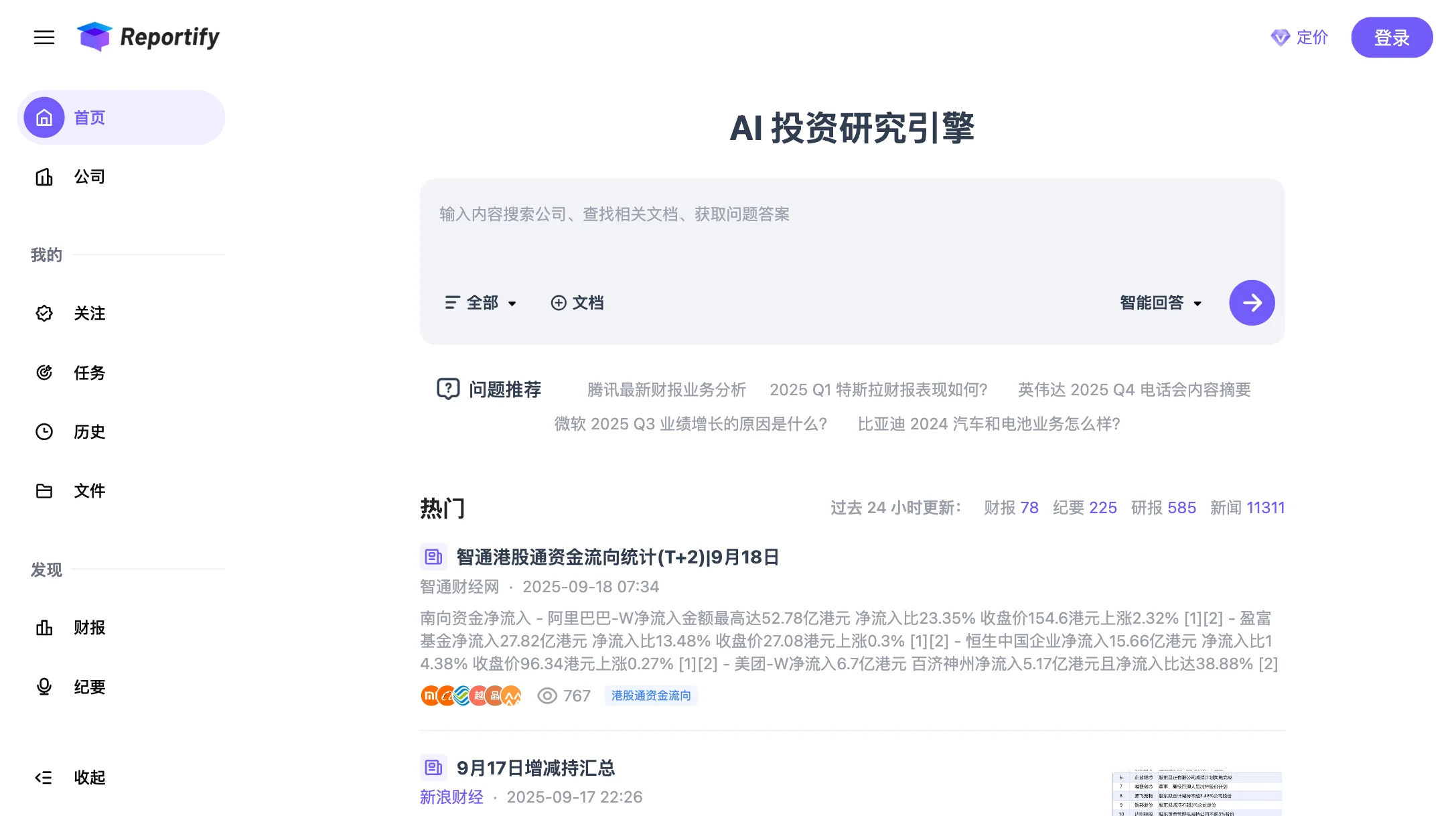Toggle the hamburger menu beside Reportify logo

tap(44, 38)
